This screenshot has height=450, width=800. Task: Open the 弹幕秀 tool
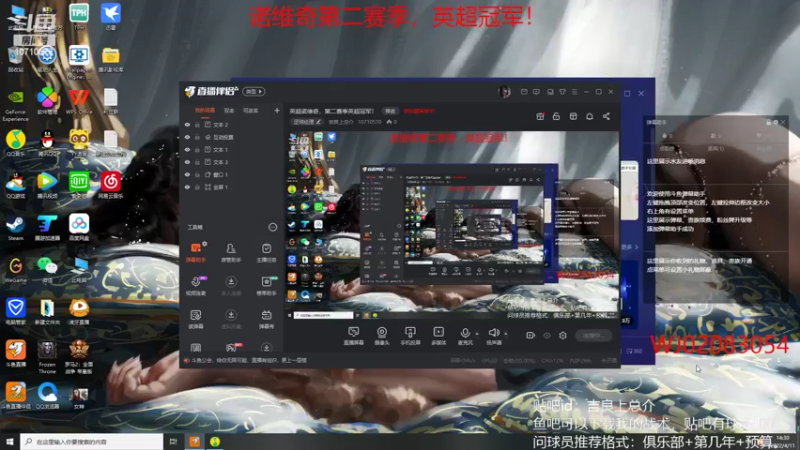266,319
